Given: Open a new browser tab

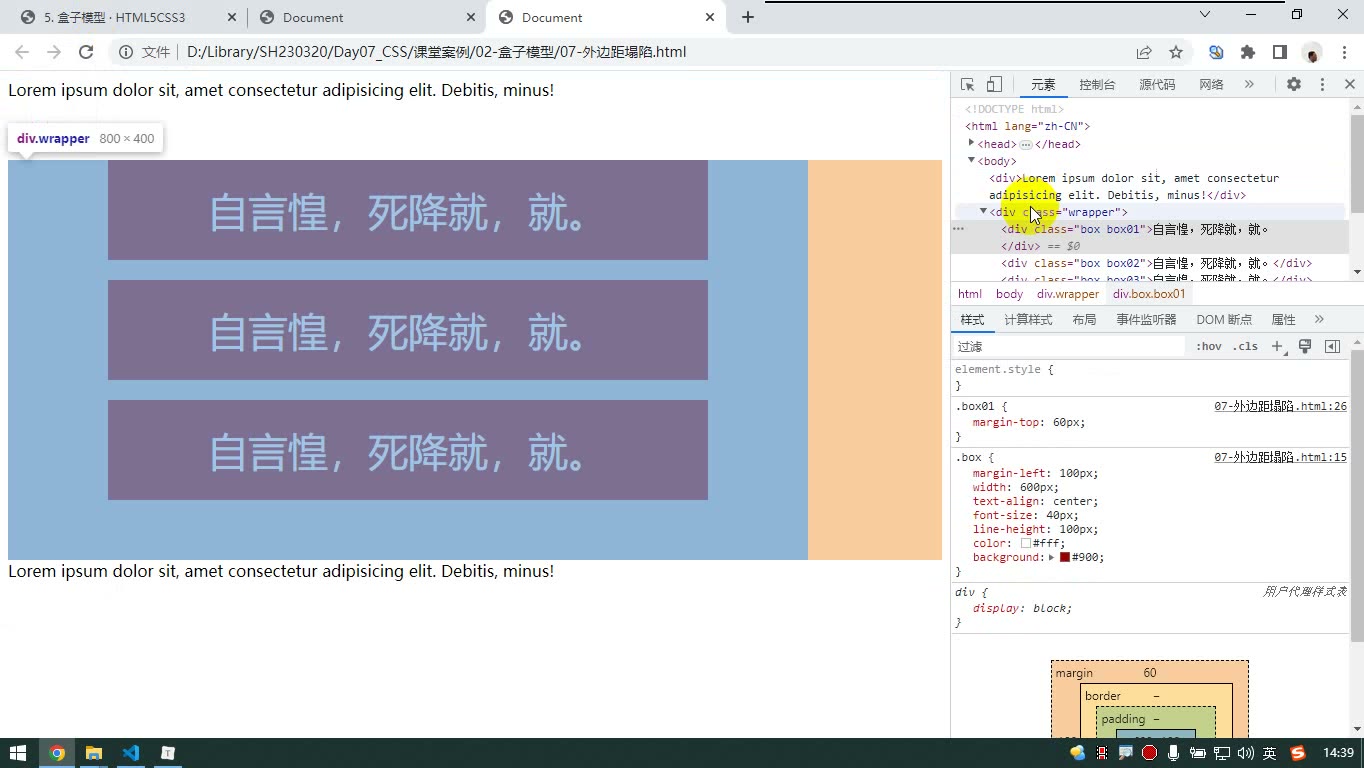Looking at the screenshot, I should click(x=748, y=17).
